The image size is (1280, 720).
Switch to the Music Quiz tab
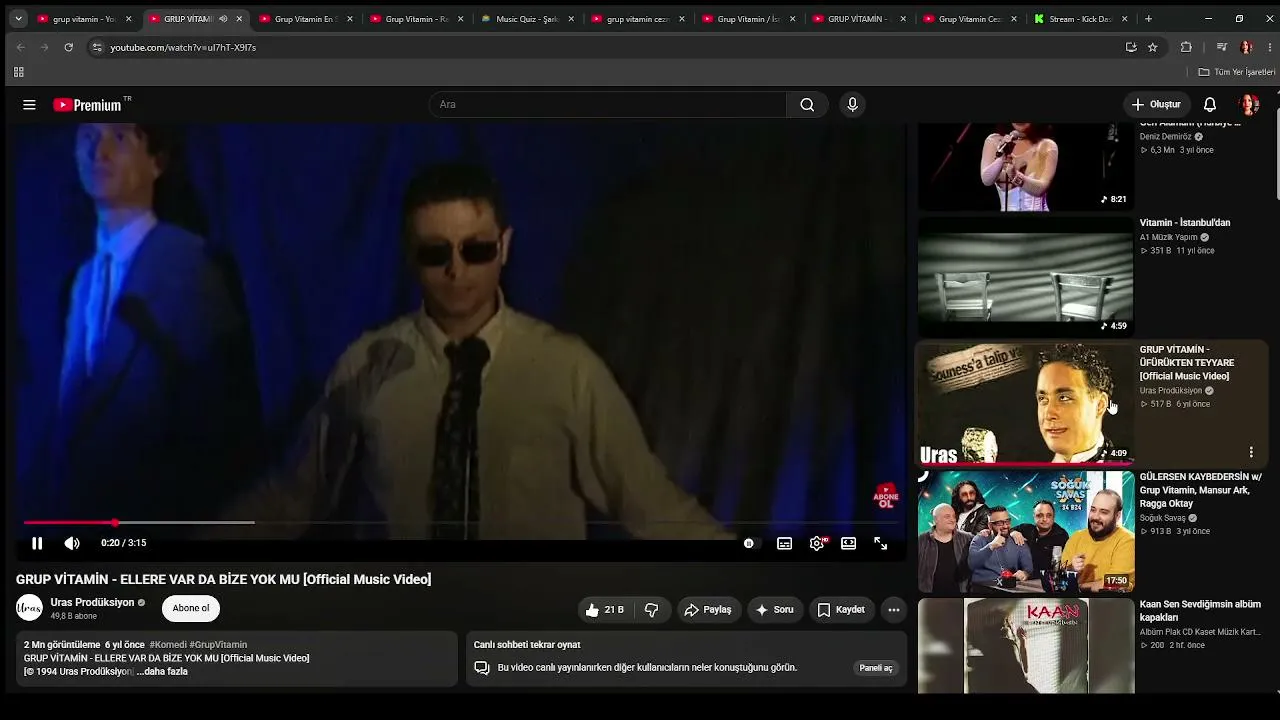coord(527,19)
